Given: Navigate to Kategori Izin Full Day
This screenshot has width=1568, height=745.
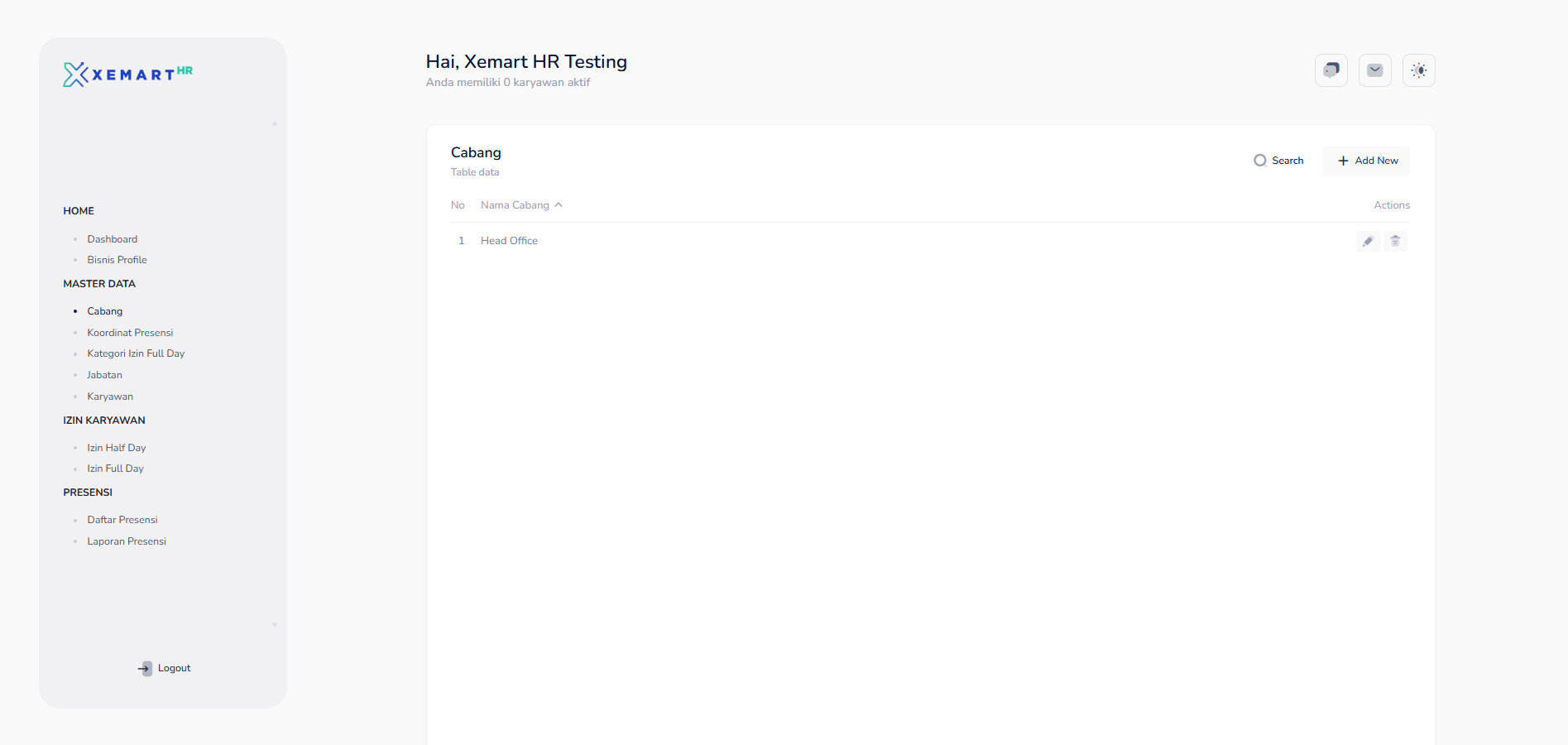Looking at the screenshot, I should pos(136,353).
